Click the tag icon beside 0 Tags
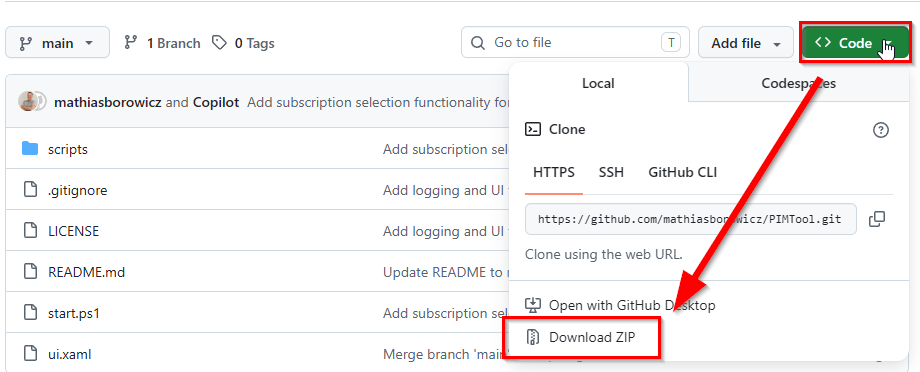The width and height of the screenshot is (920, 372). pos(219,43)
